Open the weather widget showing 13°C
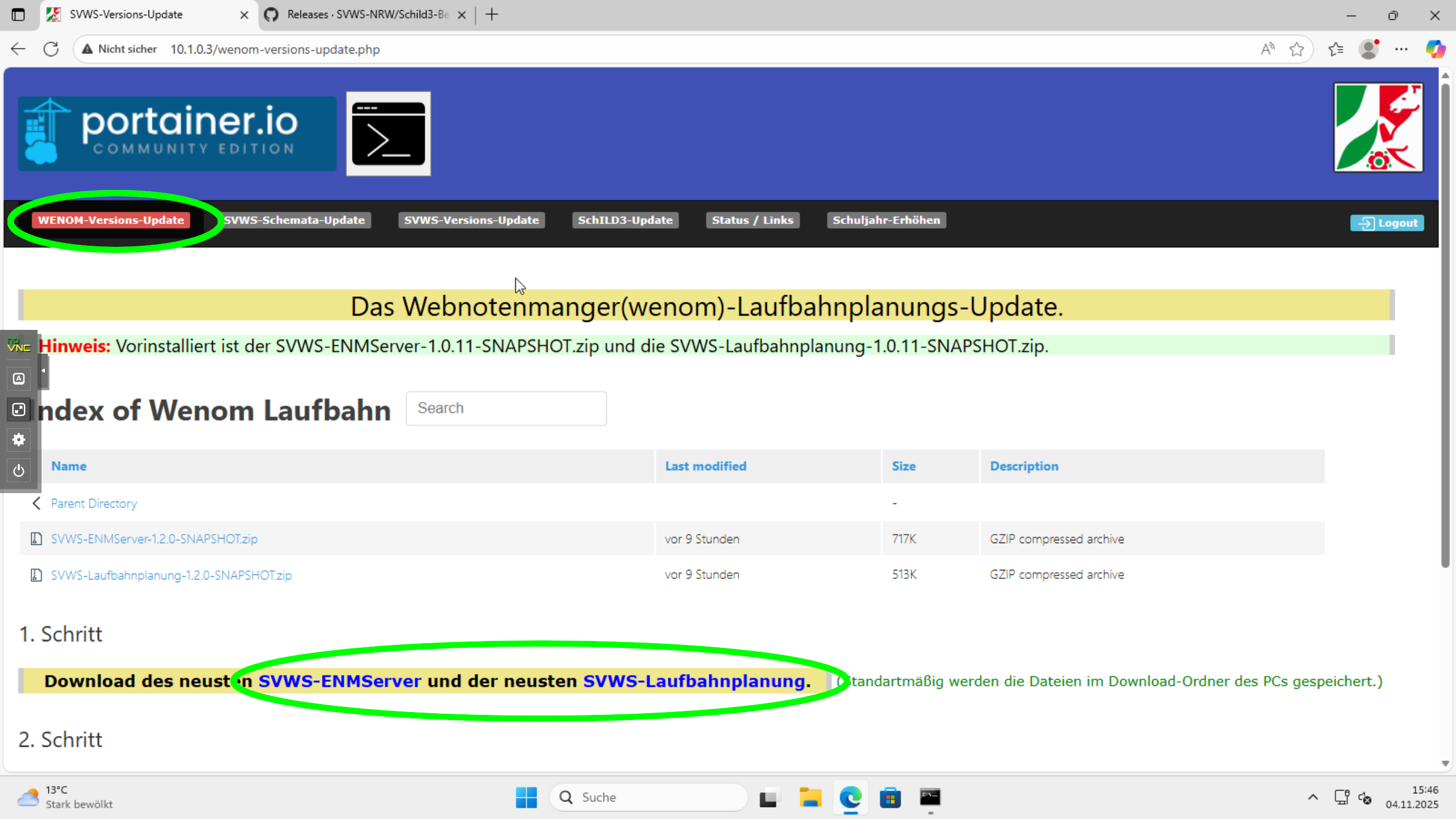 click(65, 797)
